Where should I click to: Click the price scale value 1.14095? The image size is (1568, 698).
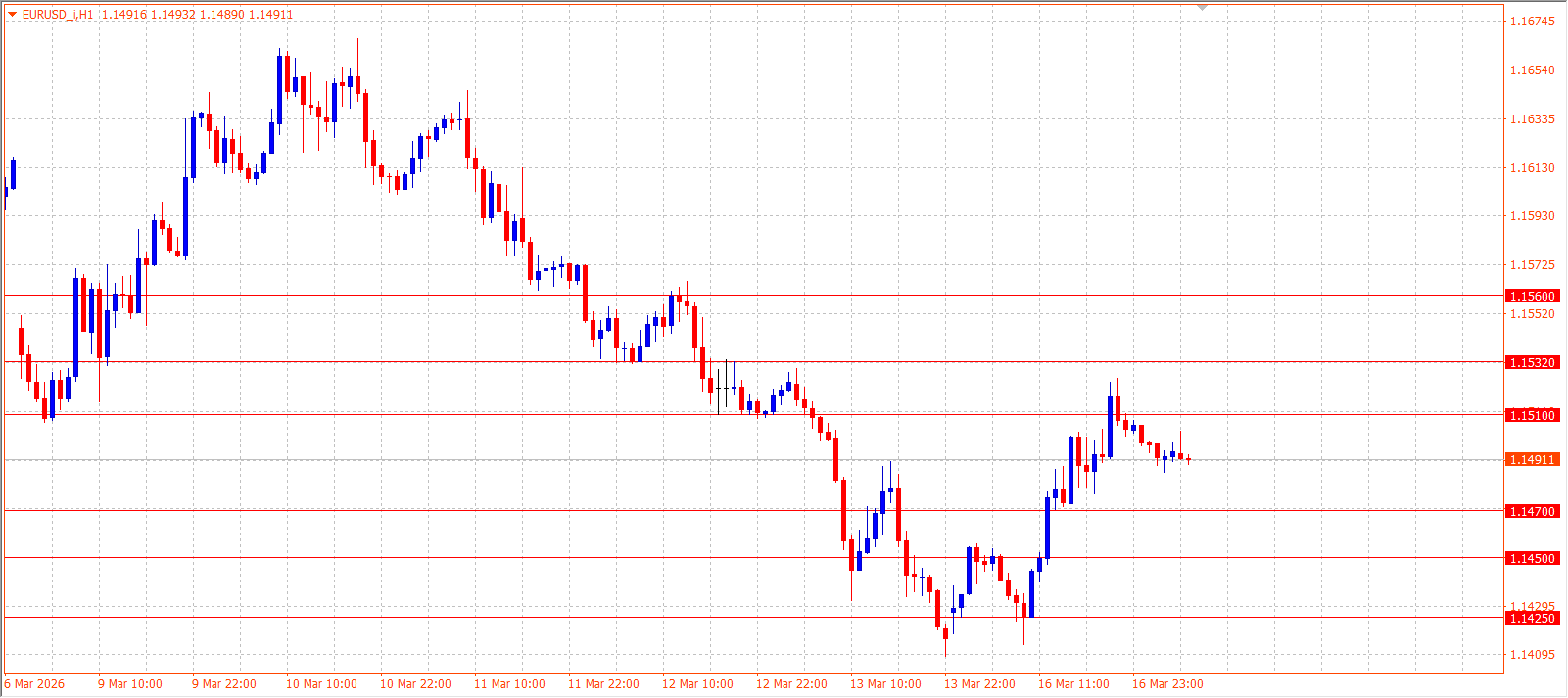pyautogui.click(x=1533, y=655)
